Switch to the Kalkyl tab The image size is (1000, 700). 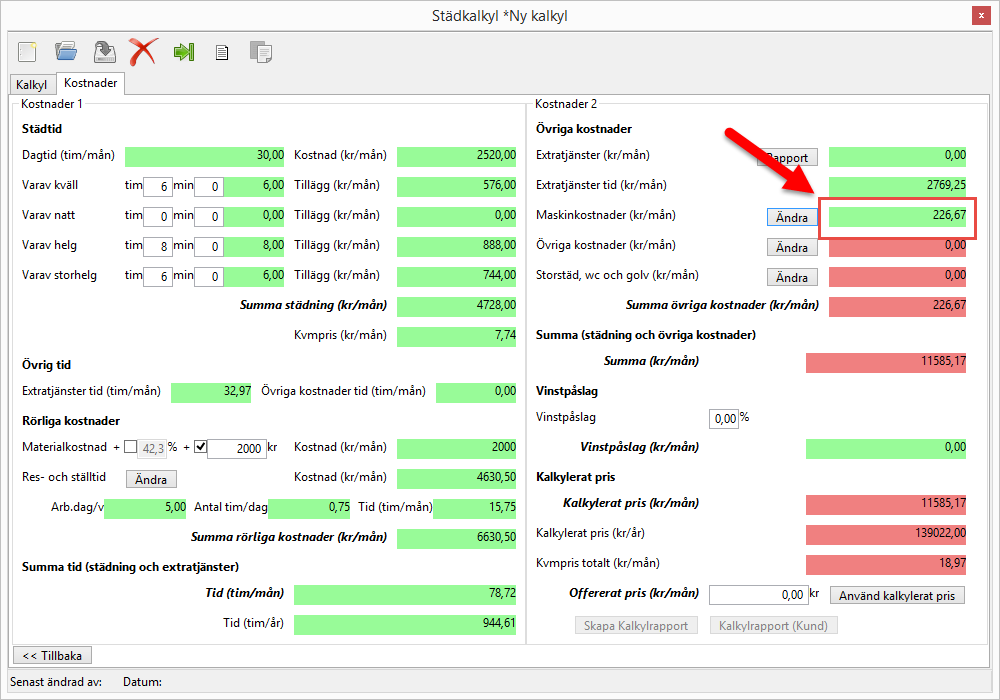(32, 85)
